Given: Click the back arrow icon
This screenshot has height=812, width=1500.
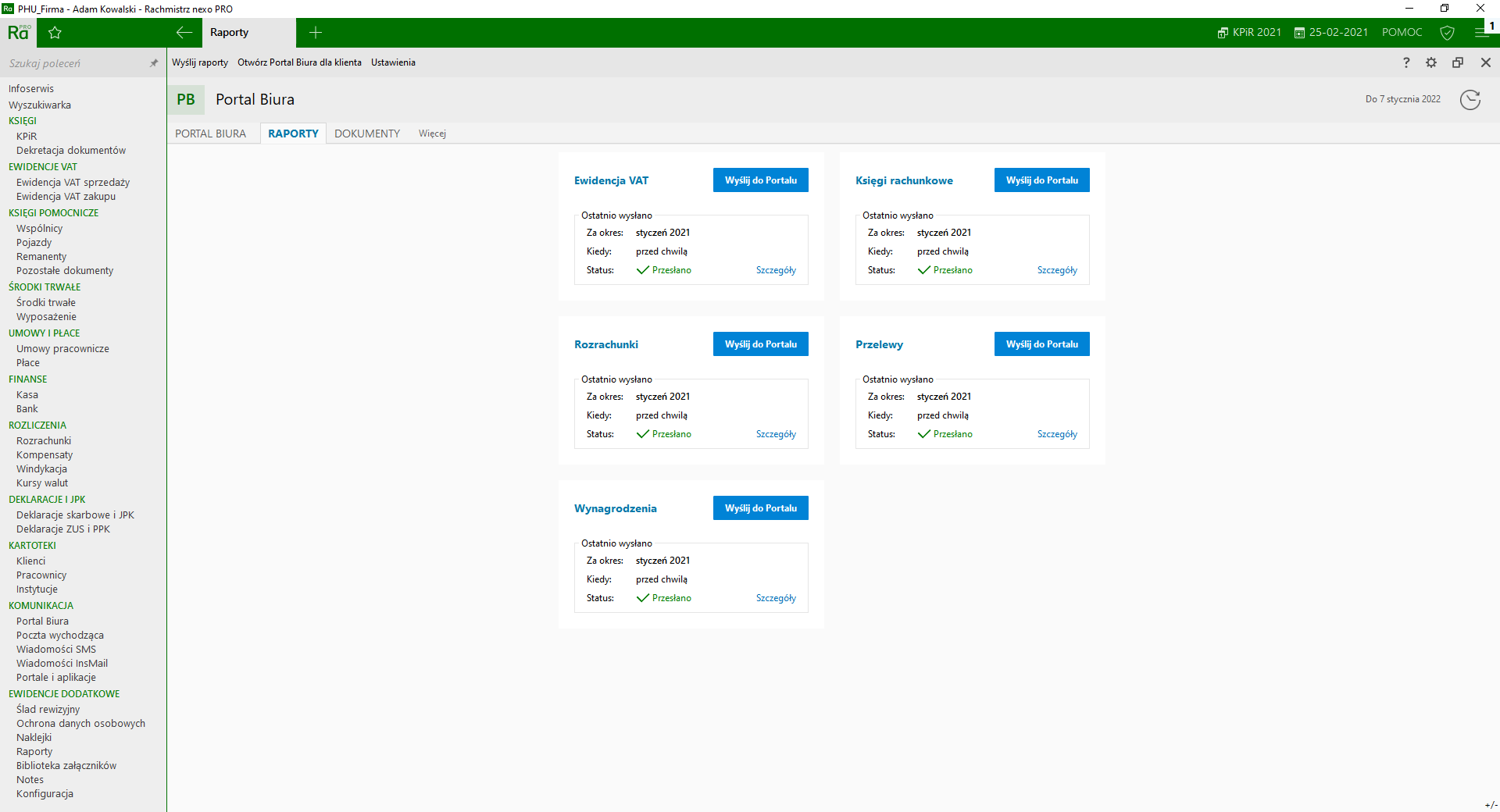Looking at the screenshot, I should click(184, 33).
